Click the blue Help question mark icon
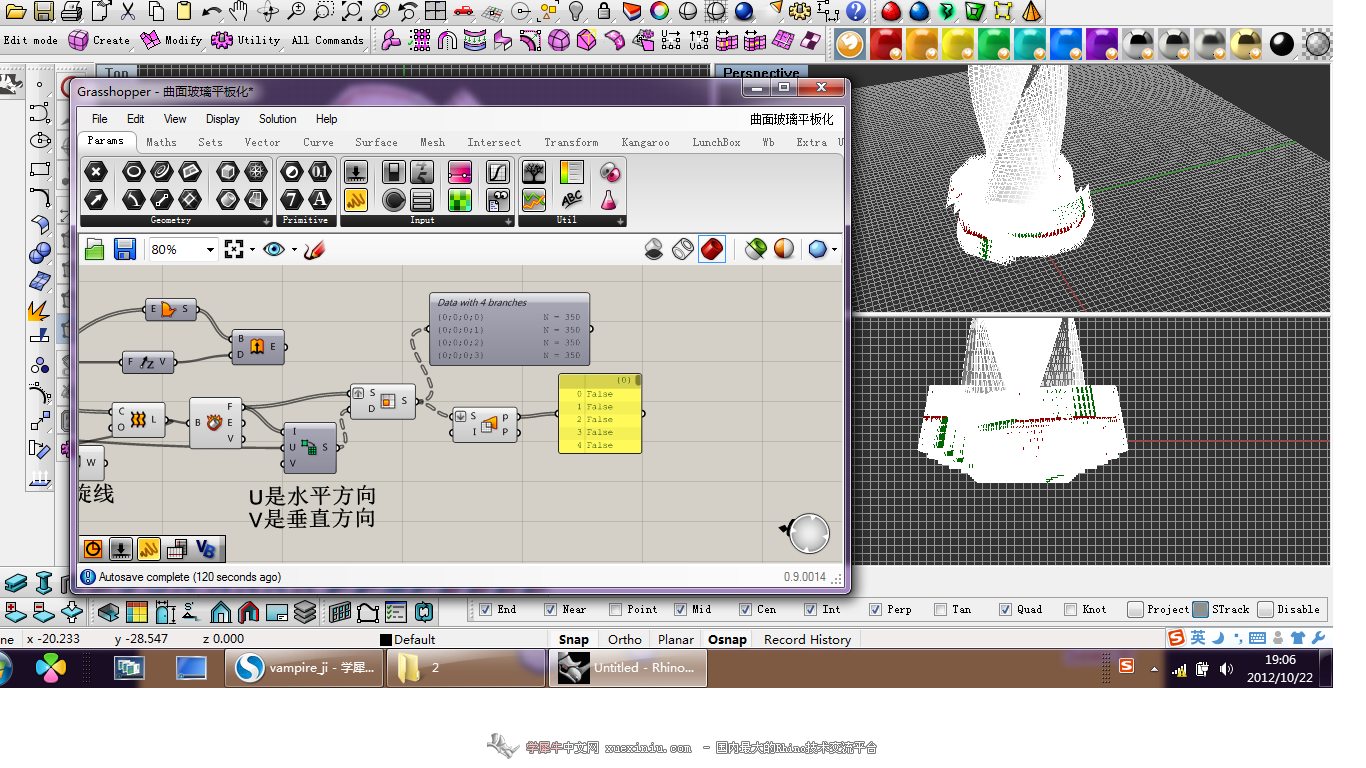Viewport: 1366px width, 768px height. [856, 12]
